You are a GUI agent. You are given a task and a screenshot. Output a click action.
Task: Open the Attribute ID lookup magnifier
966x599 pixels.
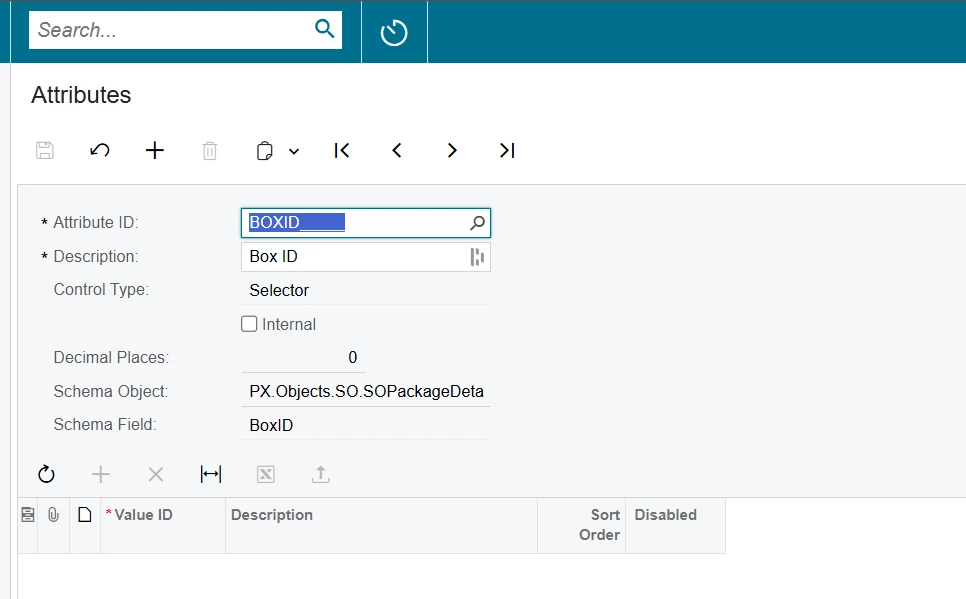click(x=477, y=223)
